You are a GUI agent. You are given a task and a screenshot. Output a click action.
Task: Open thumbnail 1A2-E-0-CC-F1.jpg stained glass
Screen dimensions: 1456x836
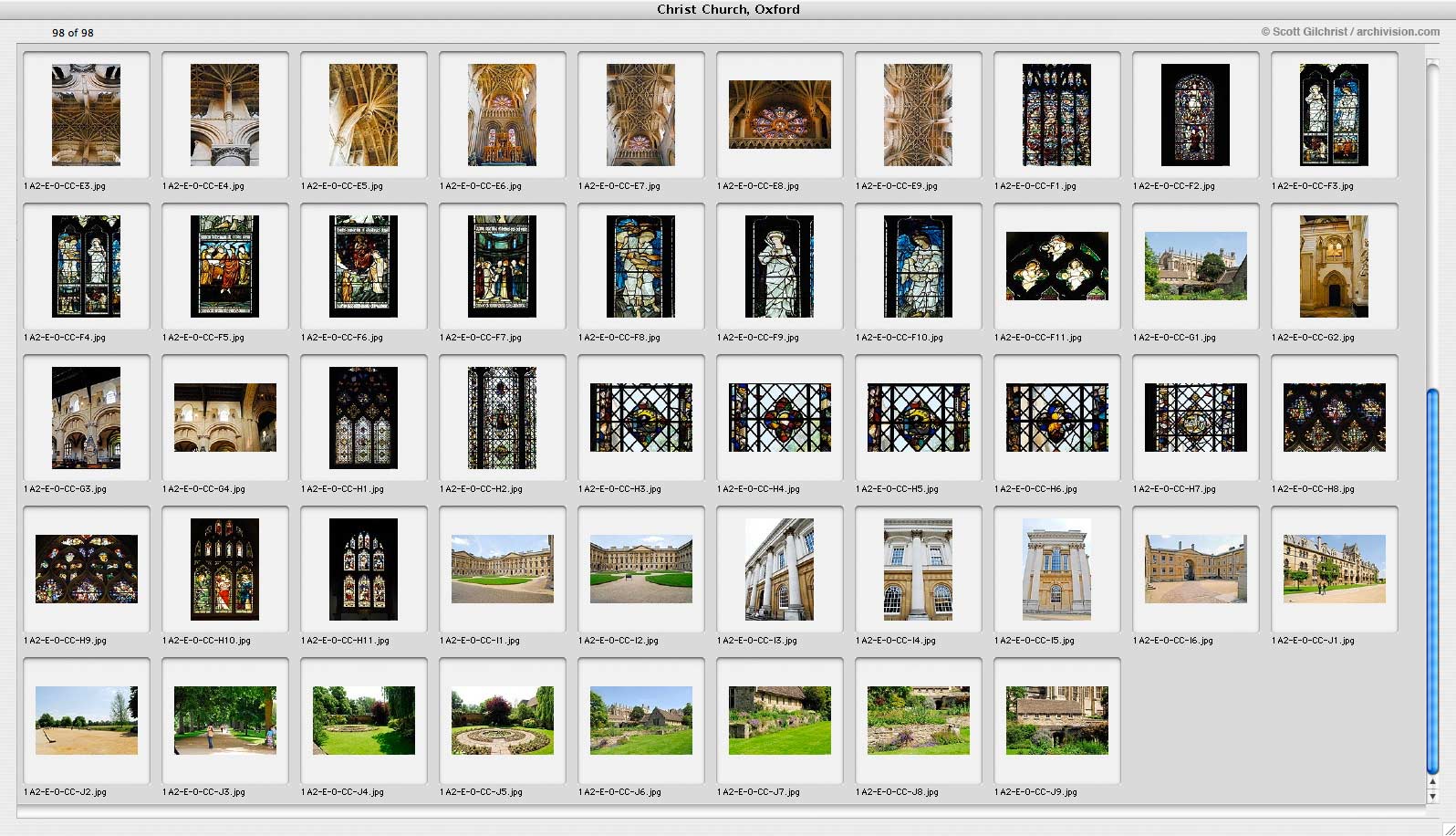[x=1057, y=115]
